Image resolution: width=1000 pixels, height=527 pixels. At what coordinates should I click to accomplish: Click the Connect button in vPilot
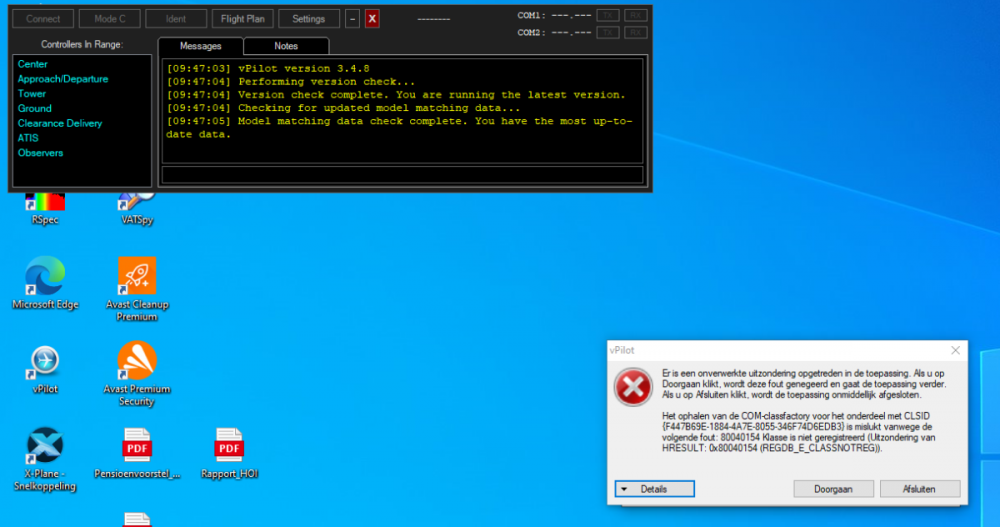[43, 19]
